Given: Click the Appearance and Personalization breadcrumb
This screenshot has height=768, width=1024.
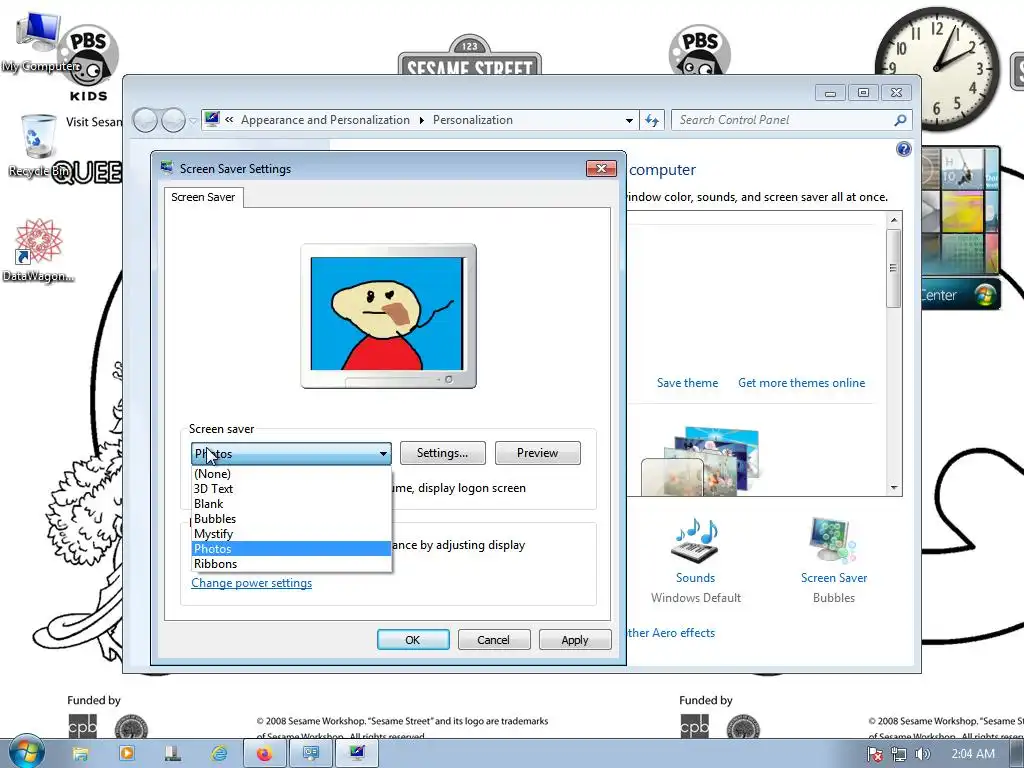Looking at the screenshot, I should 325,120.
